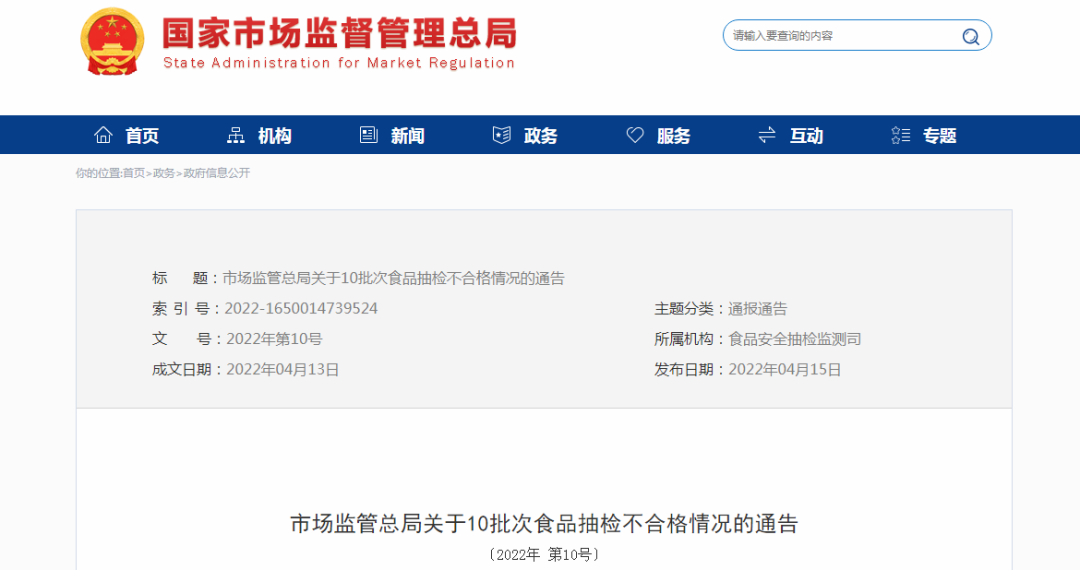
Task: Click the 你的位置 breadcrumb label
Action: 98,173
